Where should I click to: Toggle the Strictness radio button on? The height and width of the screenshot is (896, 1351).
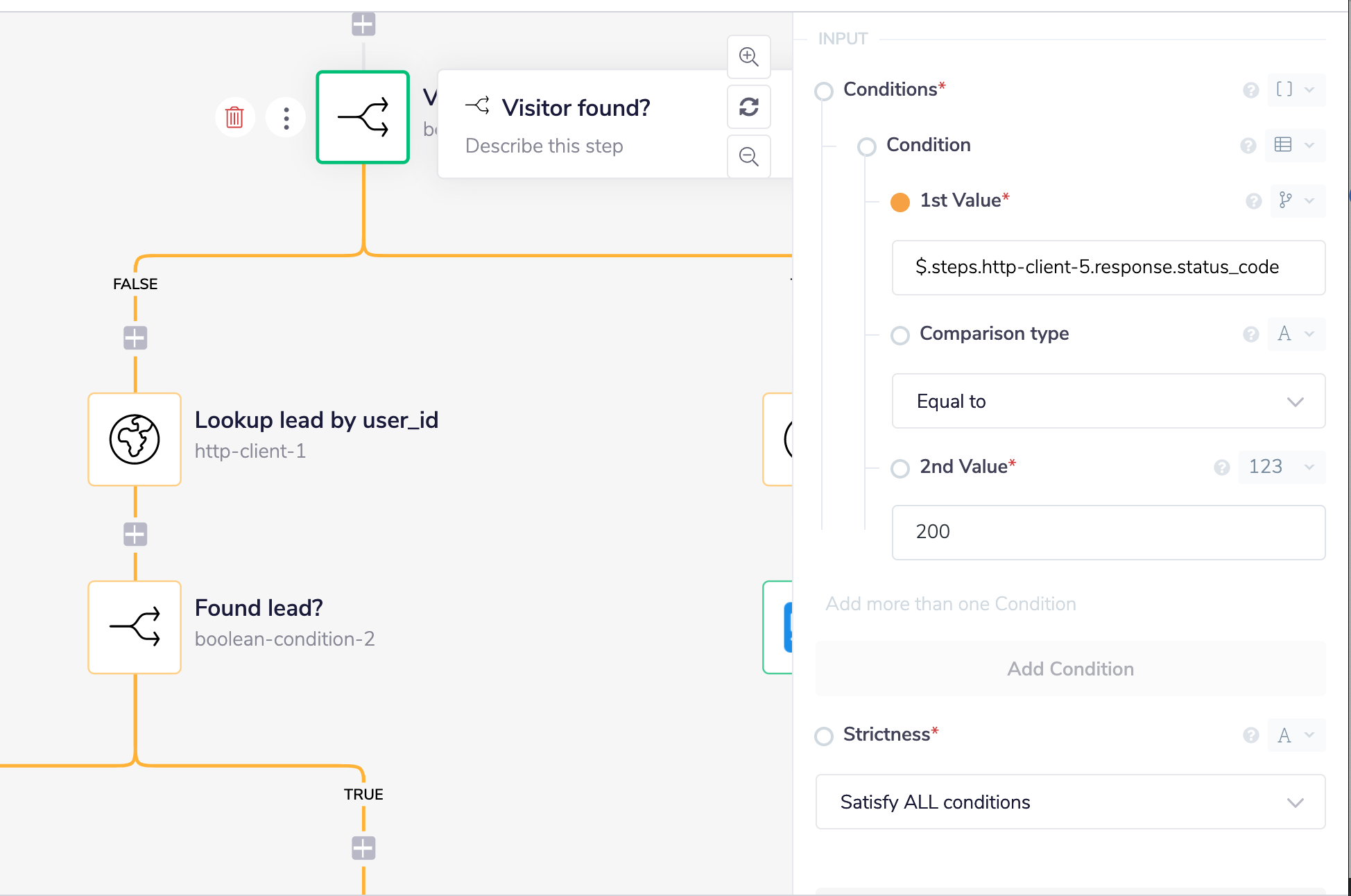tap(825, 735)
